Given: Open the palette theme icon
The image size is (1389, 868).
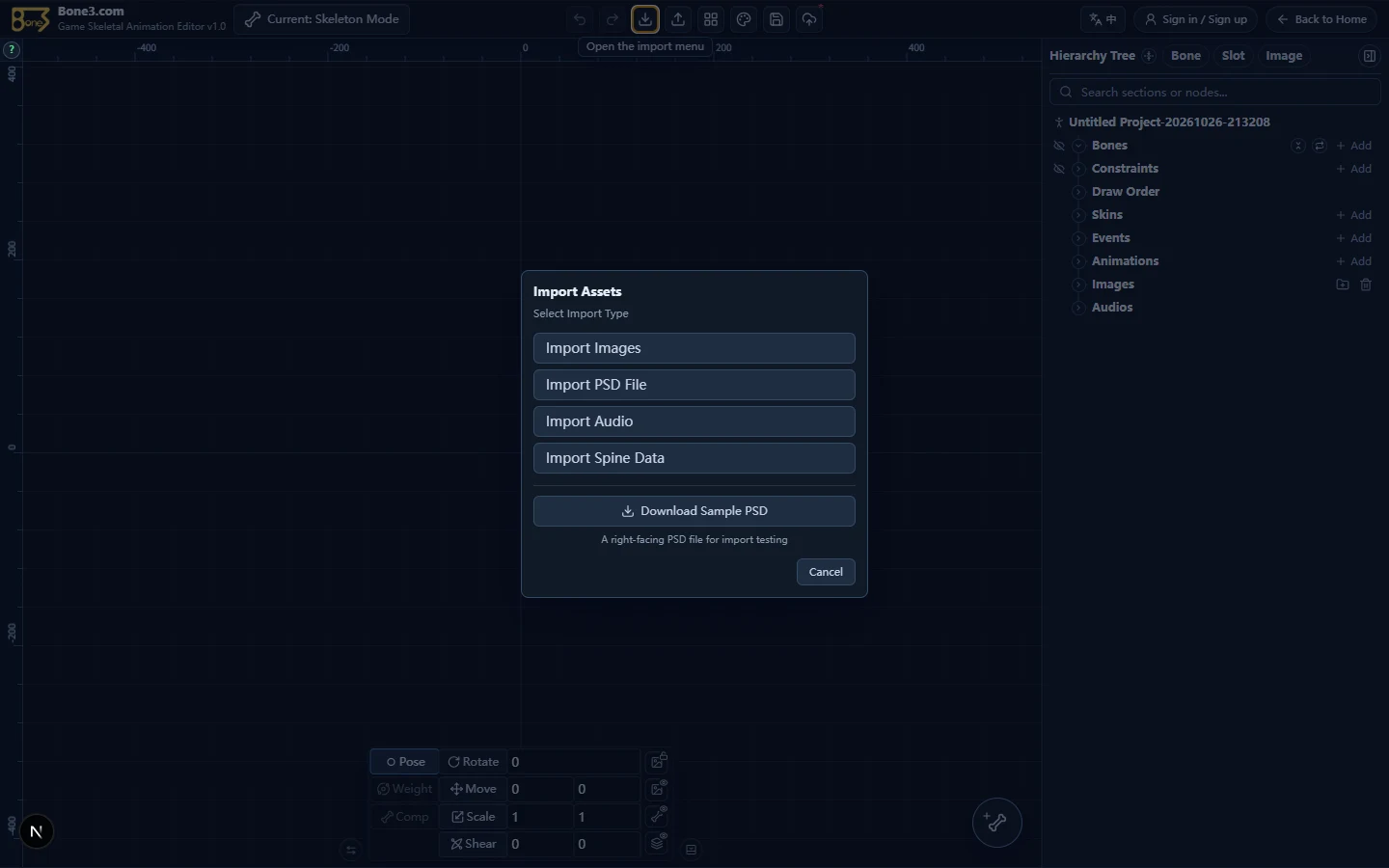Looking at the screenshot, I should 744,19.
